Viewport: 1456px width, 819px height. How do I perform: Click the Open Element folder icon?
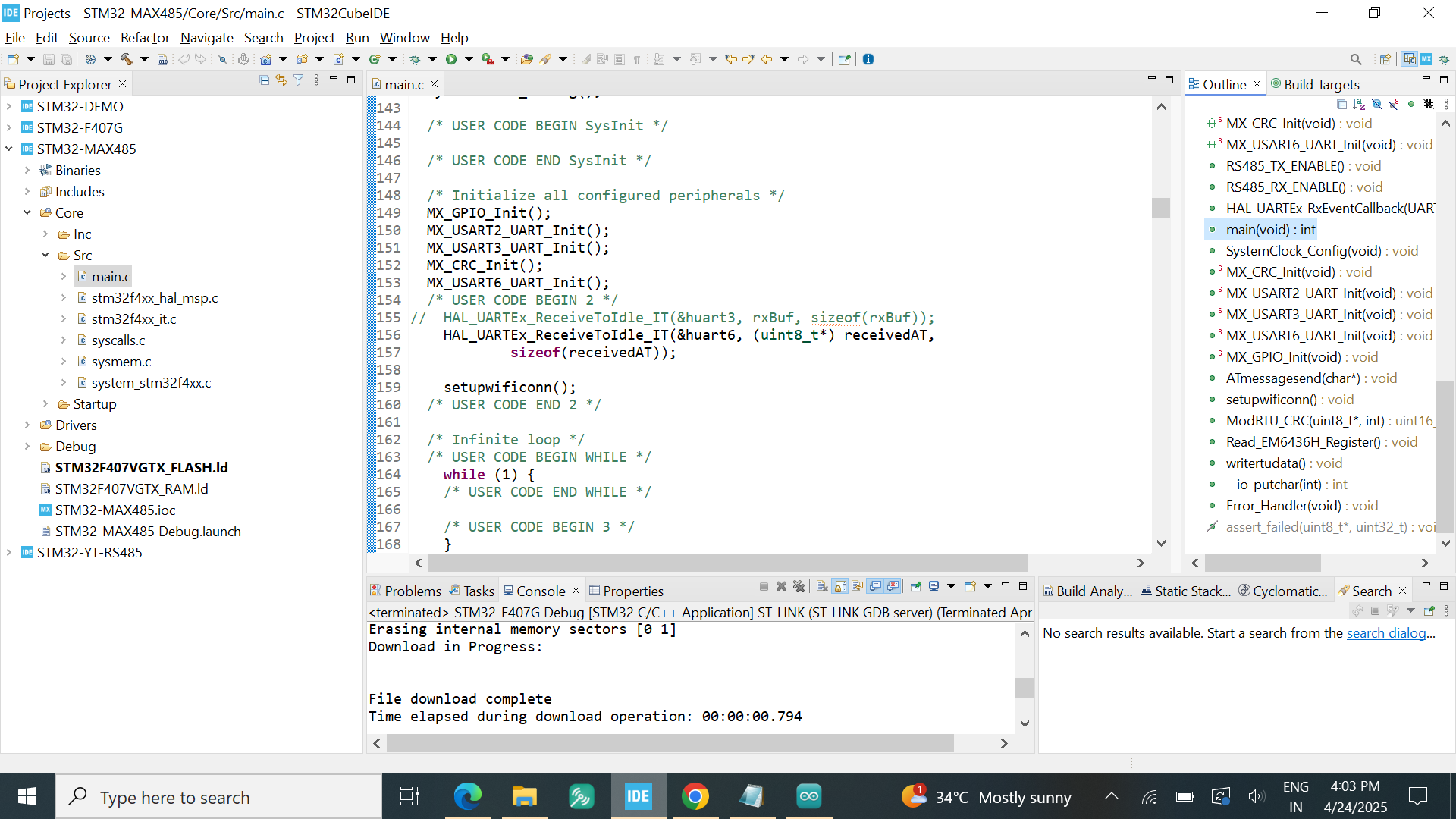click(527, 59)
